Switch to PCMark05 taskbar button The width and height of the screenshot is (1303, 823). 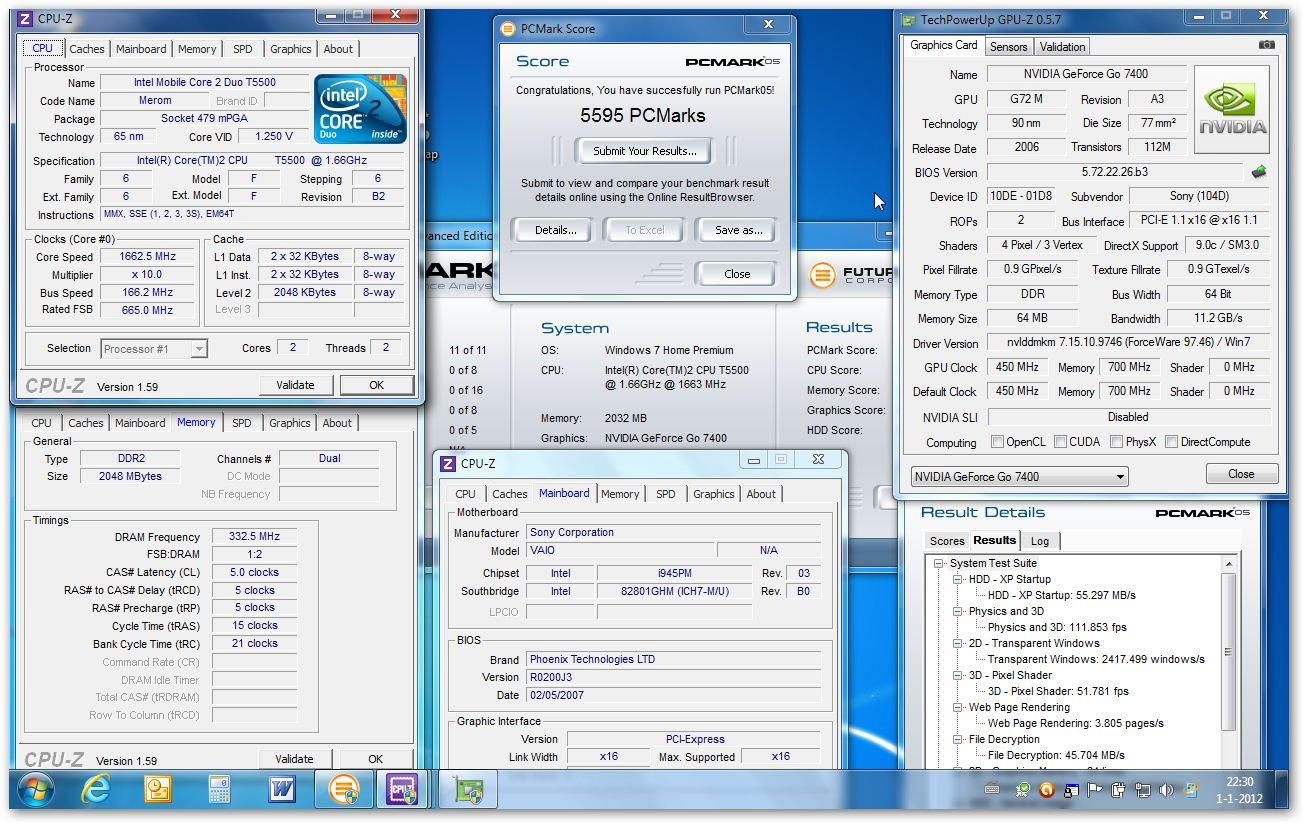343,790
